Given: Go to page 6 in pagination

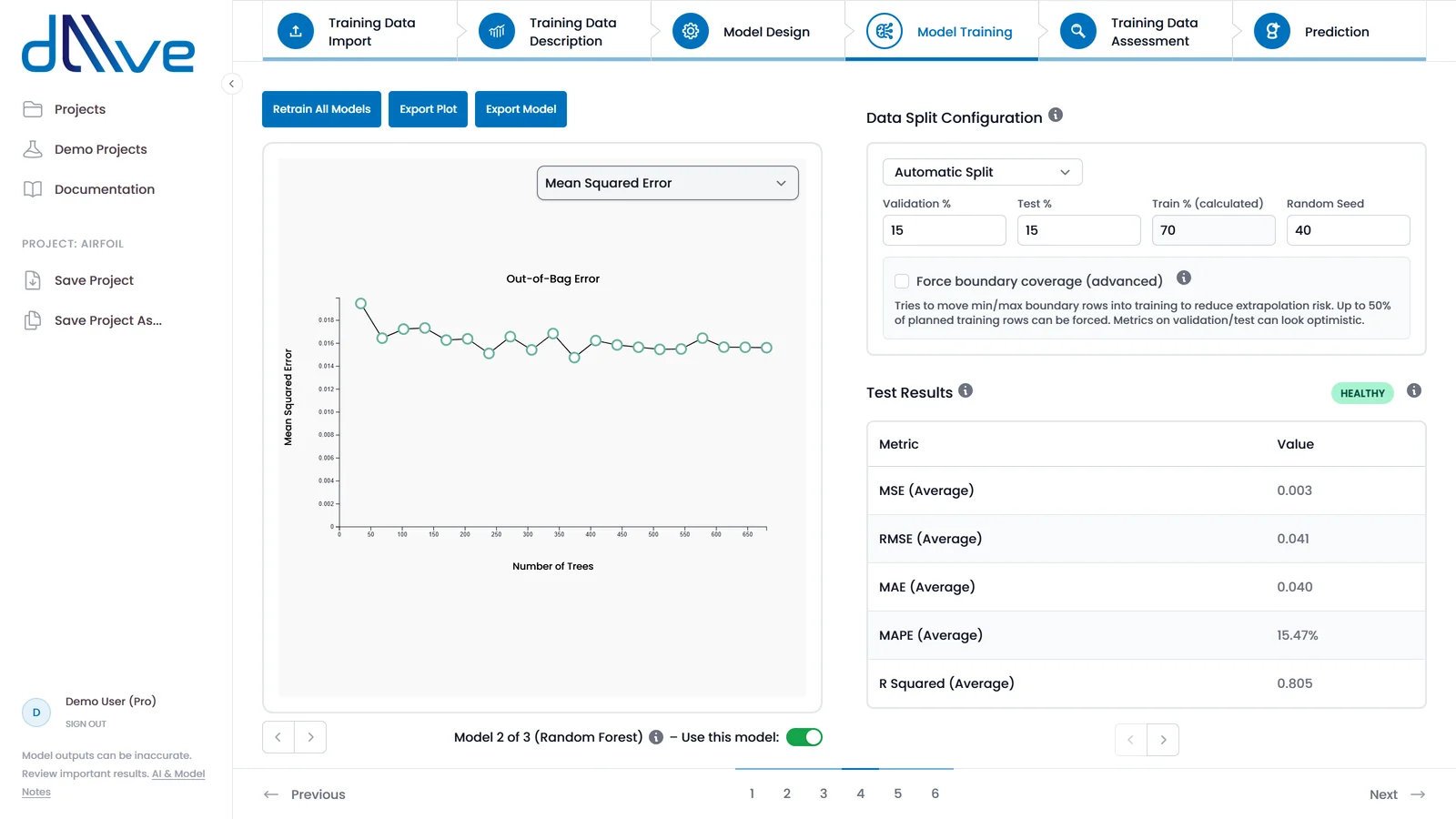Looking at the screenshot, I should pos(935,794).
